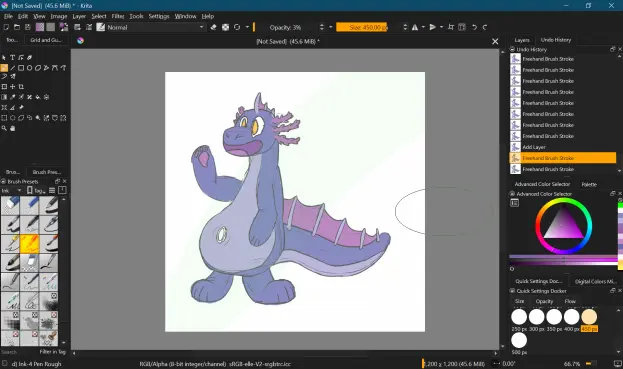This screenshot has height=369, width=623.
Task: Select the Rectangle shape tool
Action: click(x=21, y=68)
